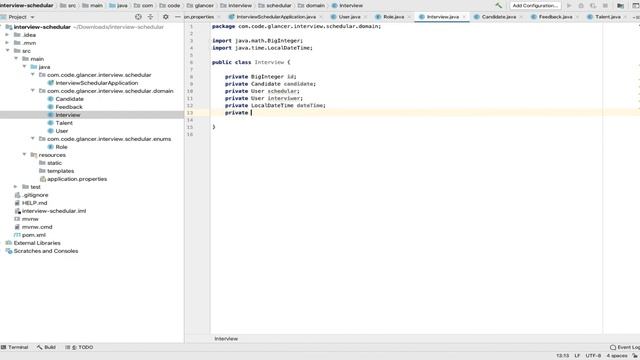Screen dimensions: 640x360
Task: Click the InterviewSchedularApplication class icon in tree
Action: [x=51, y=83]
